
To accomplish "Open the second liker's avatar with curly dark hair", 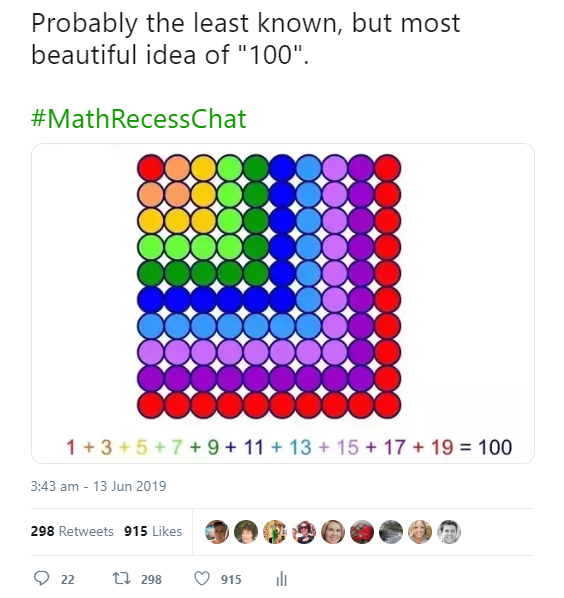I will point(246,532).
